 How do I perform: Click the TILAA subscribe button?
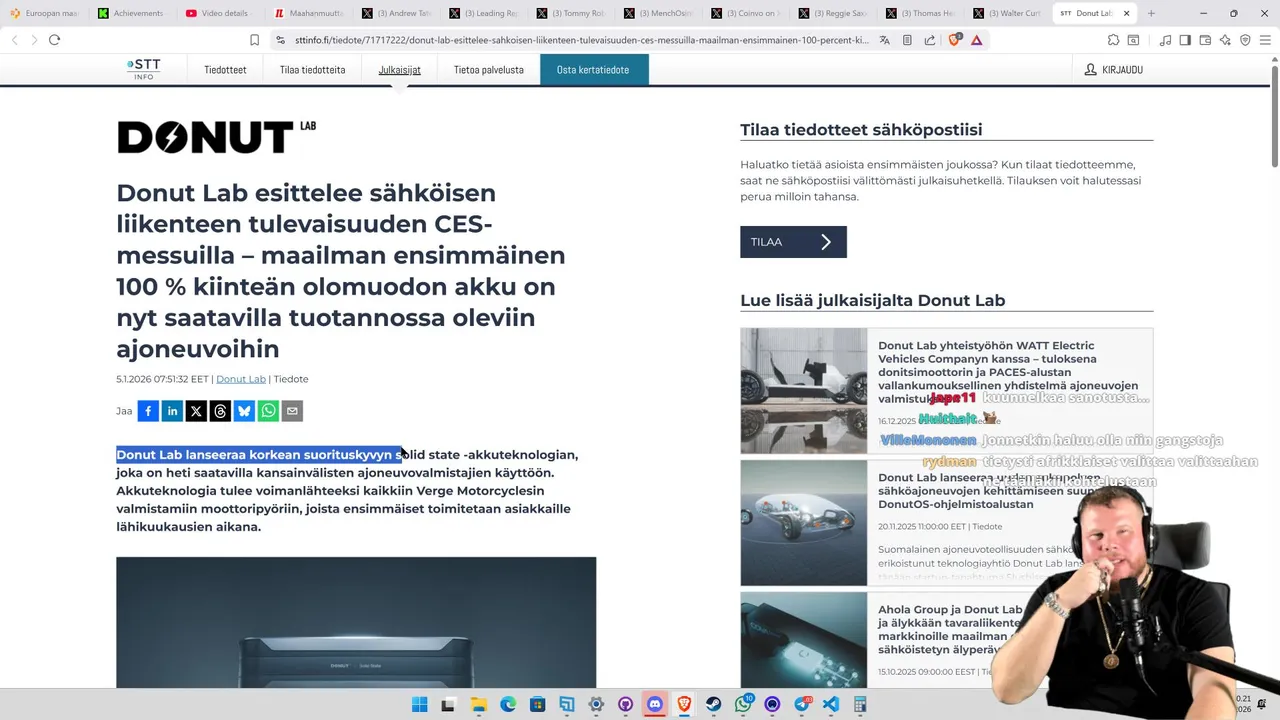[x=793, y=242]
